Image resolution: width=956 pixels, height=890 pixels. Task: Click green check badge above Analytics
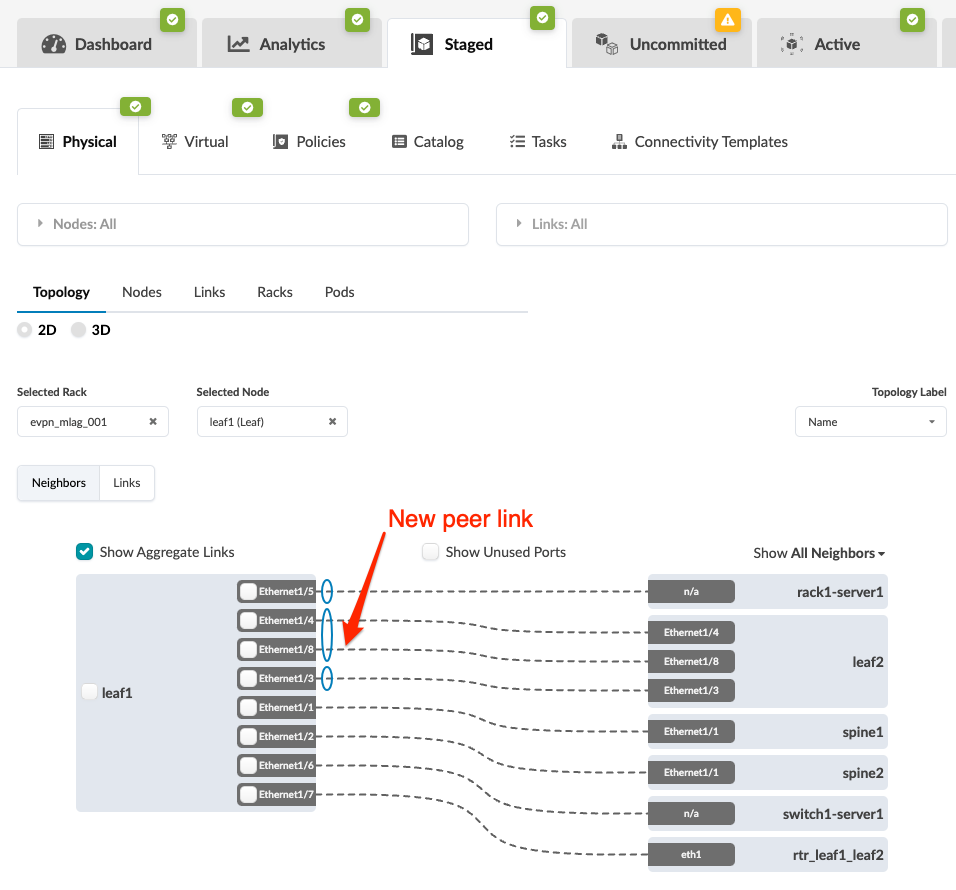357,20
